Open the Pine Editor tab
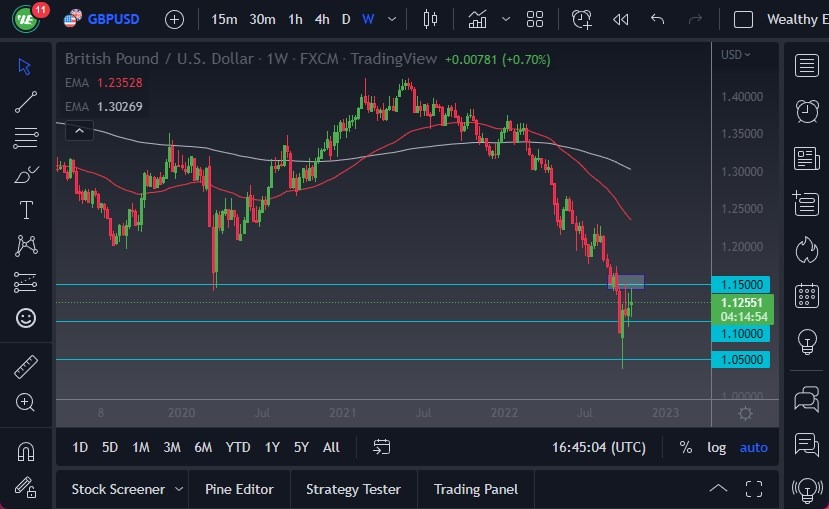 click(x=239, y=489)
